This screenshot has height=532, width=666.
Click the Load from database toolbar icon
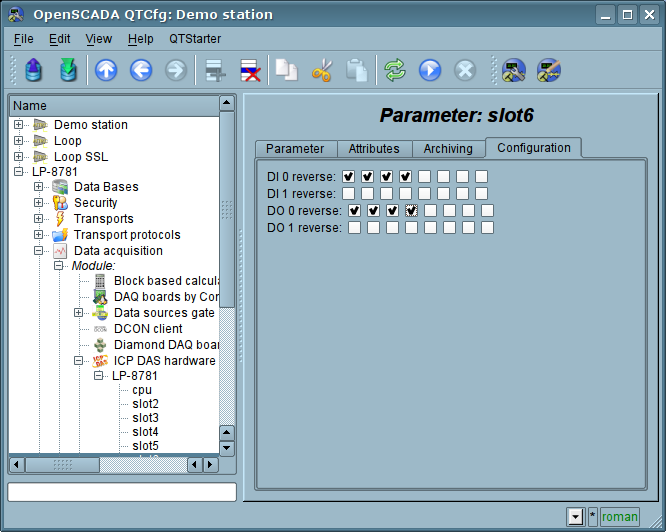34,70
